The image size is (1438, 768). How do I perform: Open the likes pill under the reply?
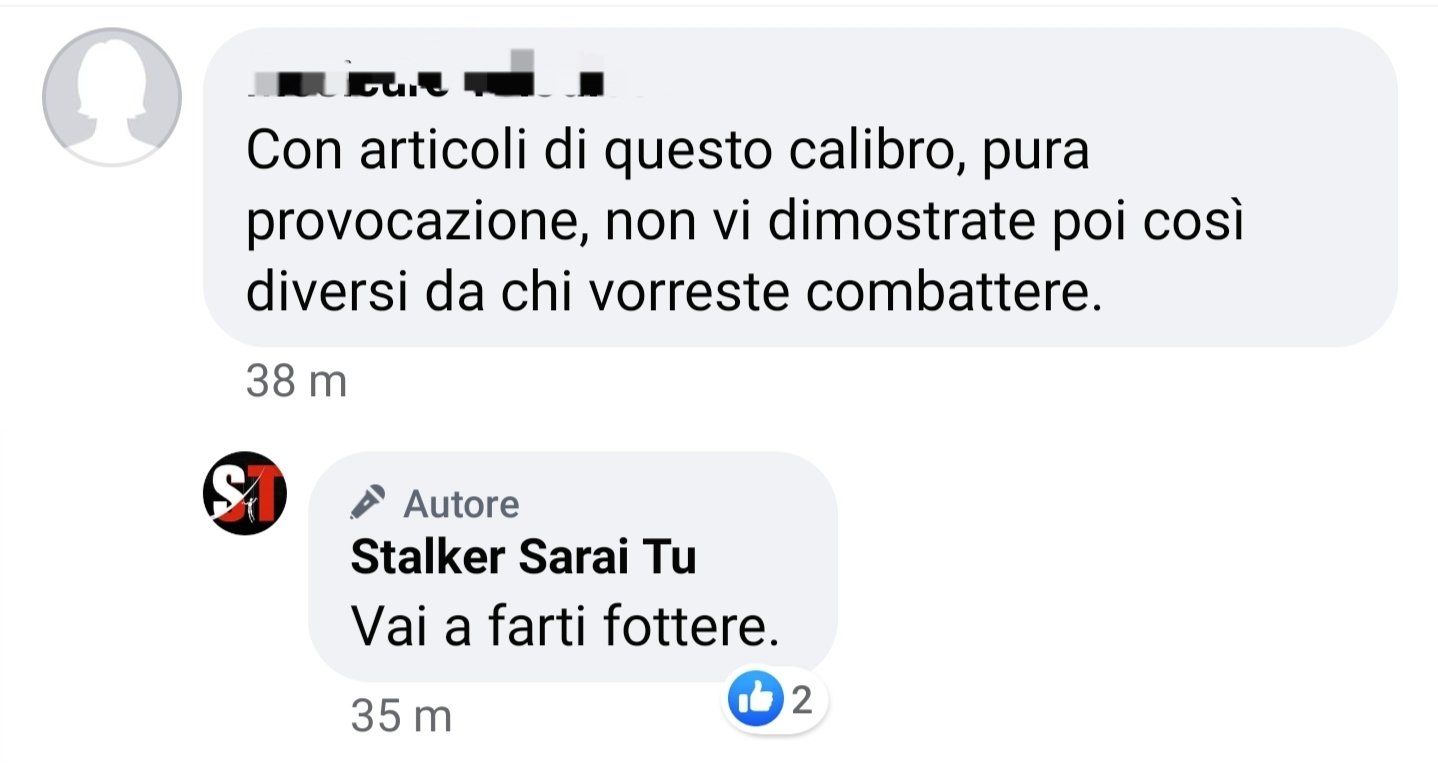(x=775, y=703)
